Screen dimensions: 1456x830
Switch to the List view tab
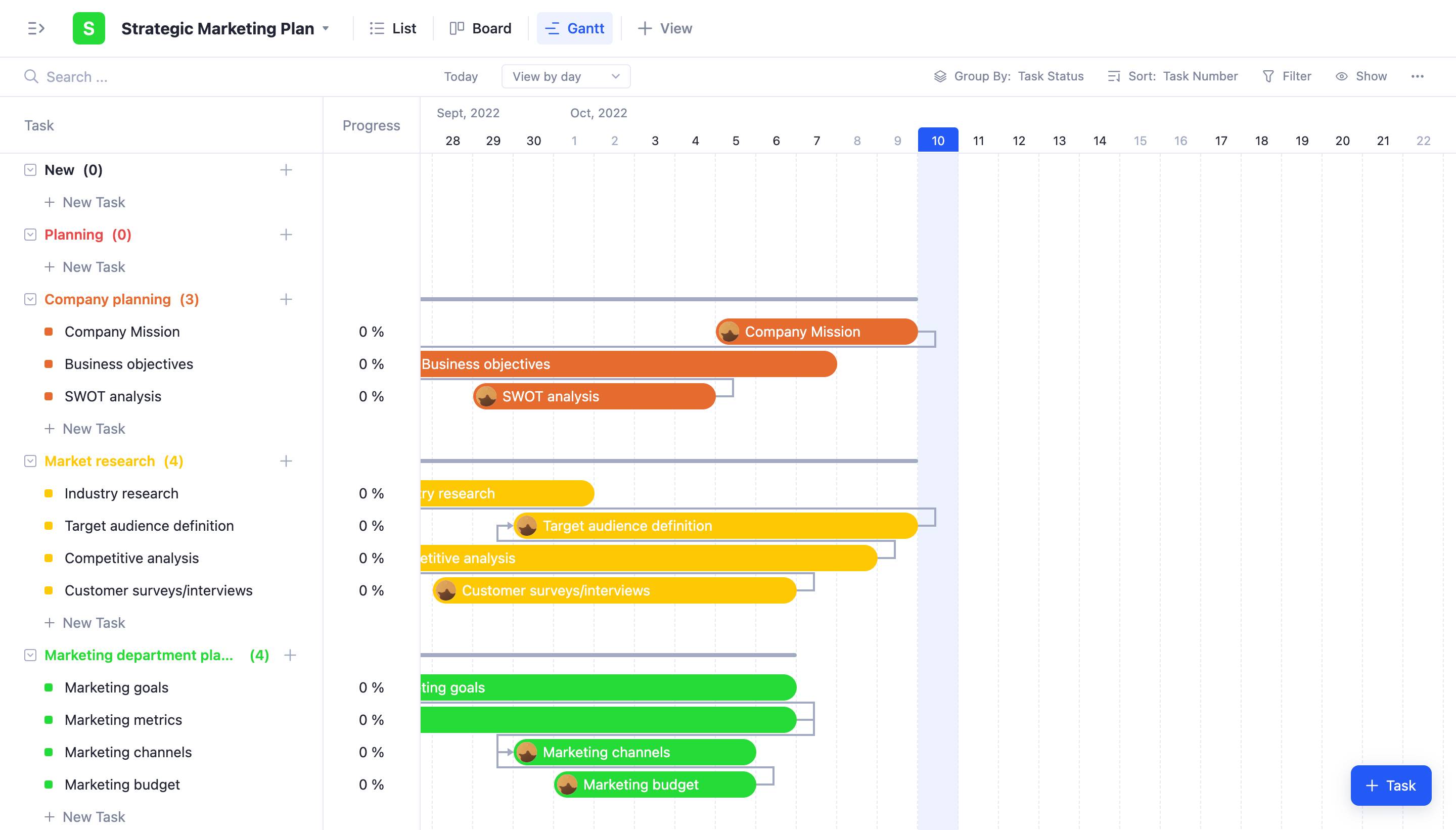pos(393,28)
